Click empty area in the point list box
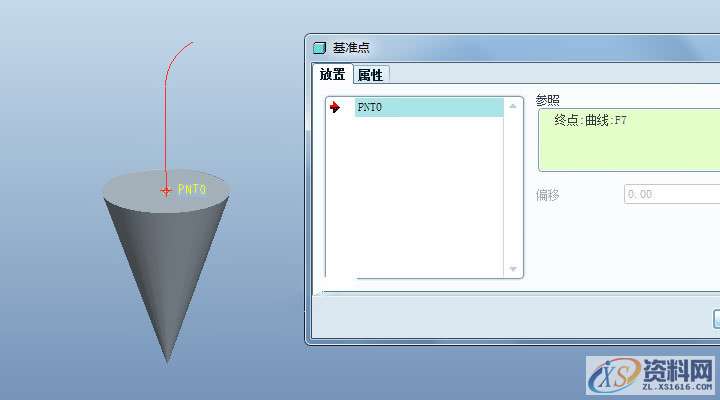 pos(428,200)
